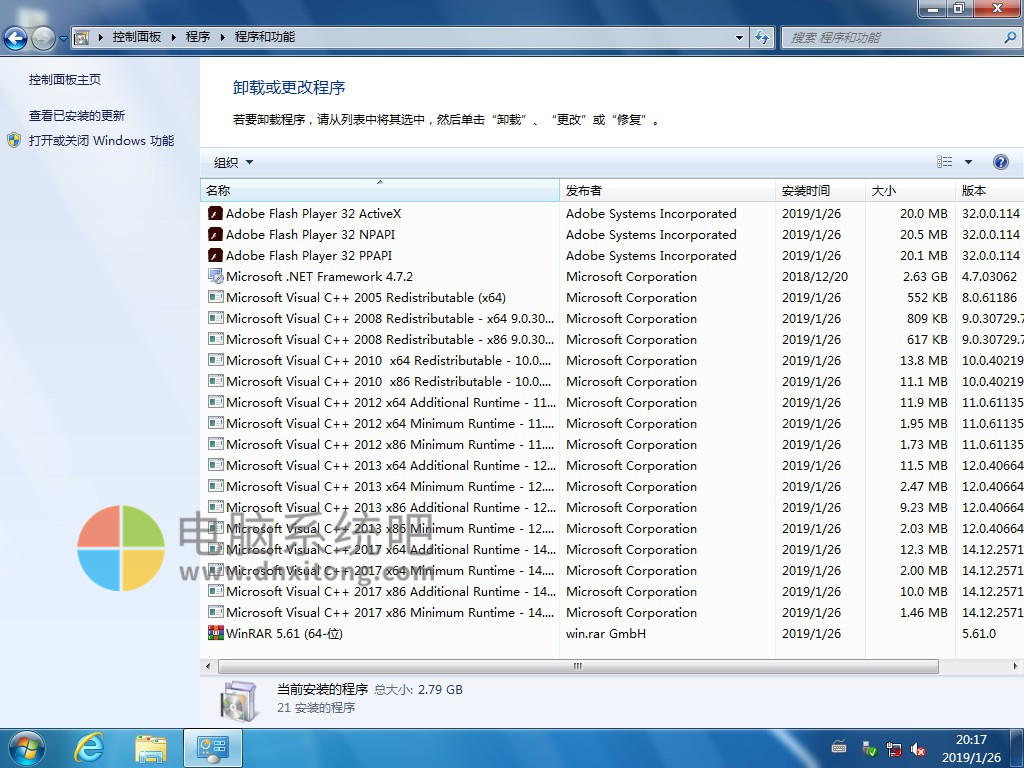Click Adobe Flash Player 32 ActiveX icon
Screen dimensions: 1024x768
pos(215,213)
